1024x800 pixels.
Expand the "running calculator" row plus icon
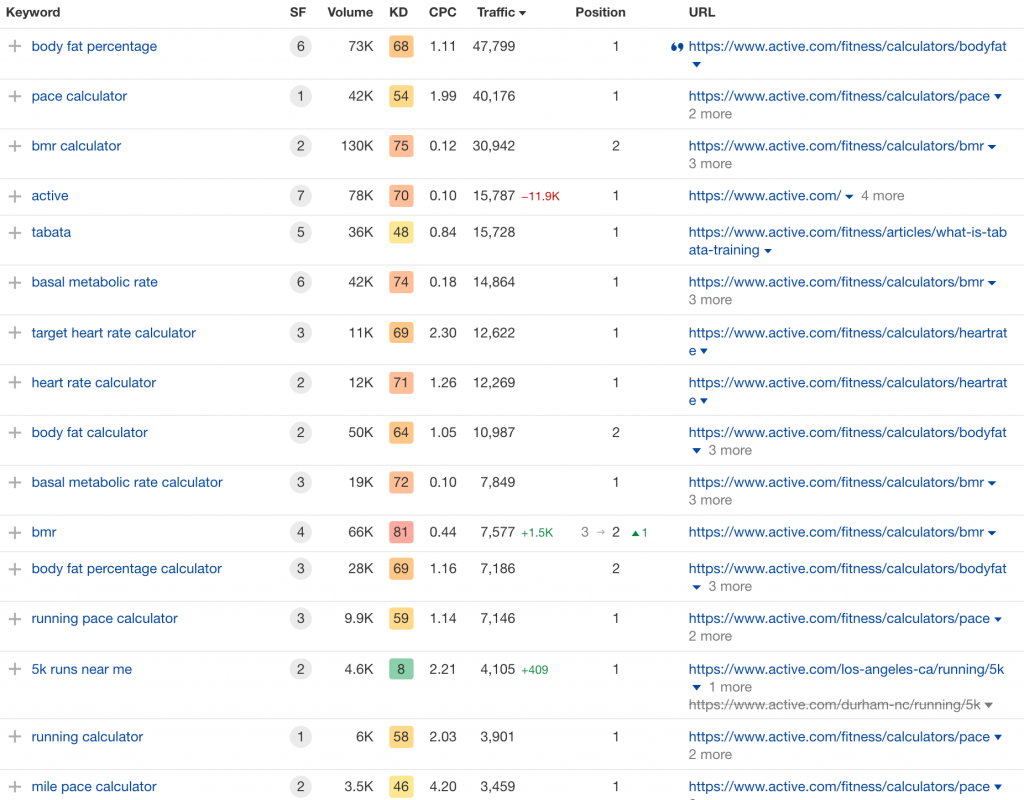tap(14, 737)
